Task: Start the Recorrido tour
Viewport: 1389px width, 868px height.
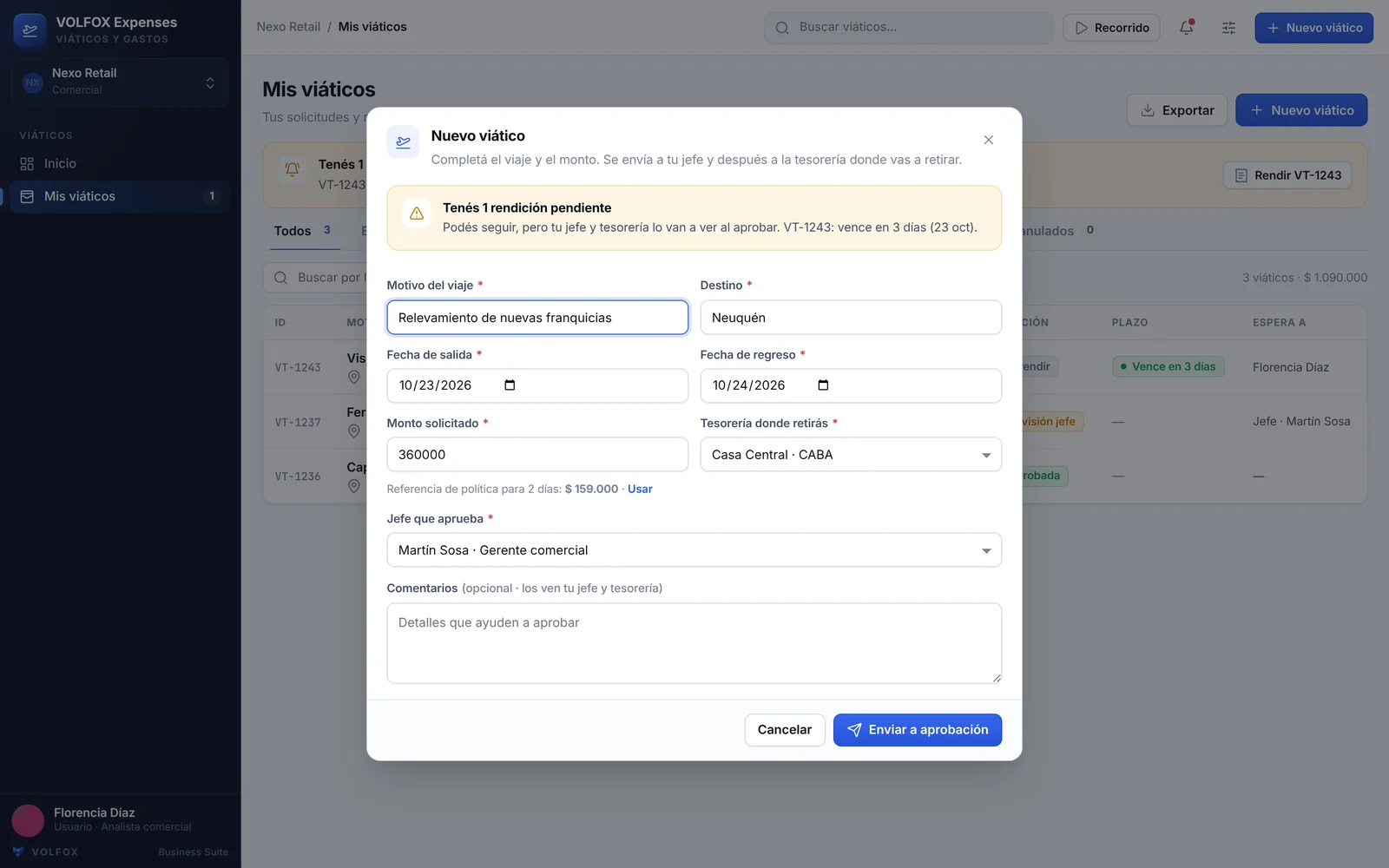Action: 1111,28
